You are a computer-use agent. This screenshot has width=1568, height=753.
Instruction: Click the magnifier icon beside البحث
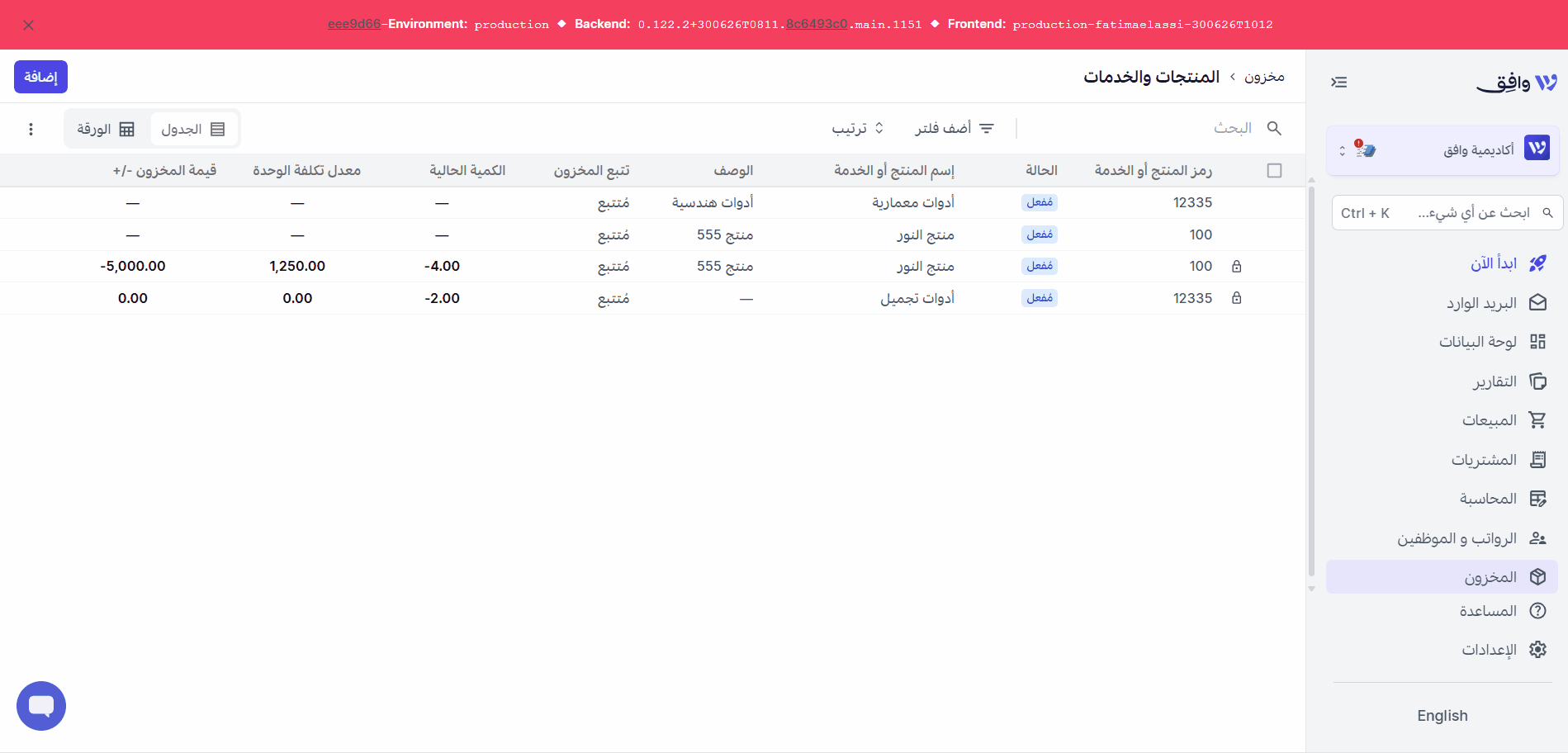1274,128
